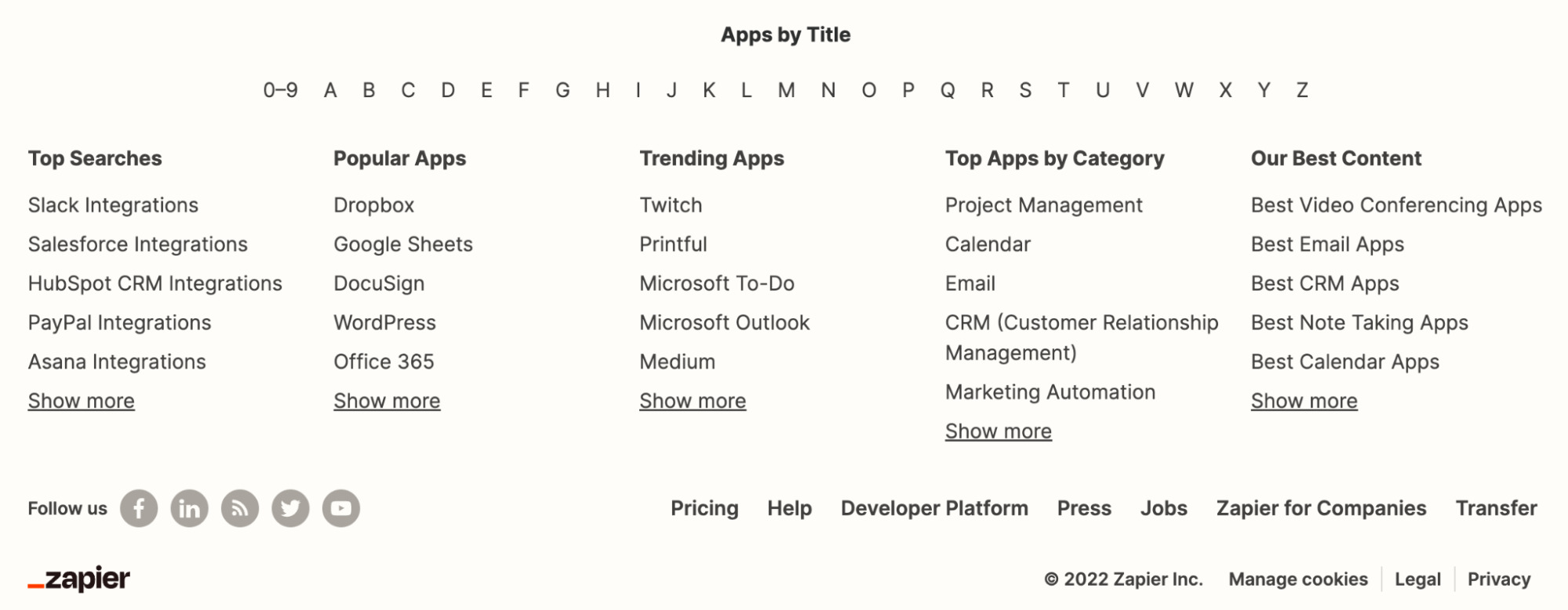Open the Dropbox app page
Screen dimensions: 1568x610
pyautogui.click(x=375, y=205)
